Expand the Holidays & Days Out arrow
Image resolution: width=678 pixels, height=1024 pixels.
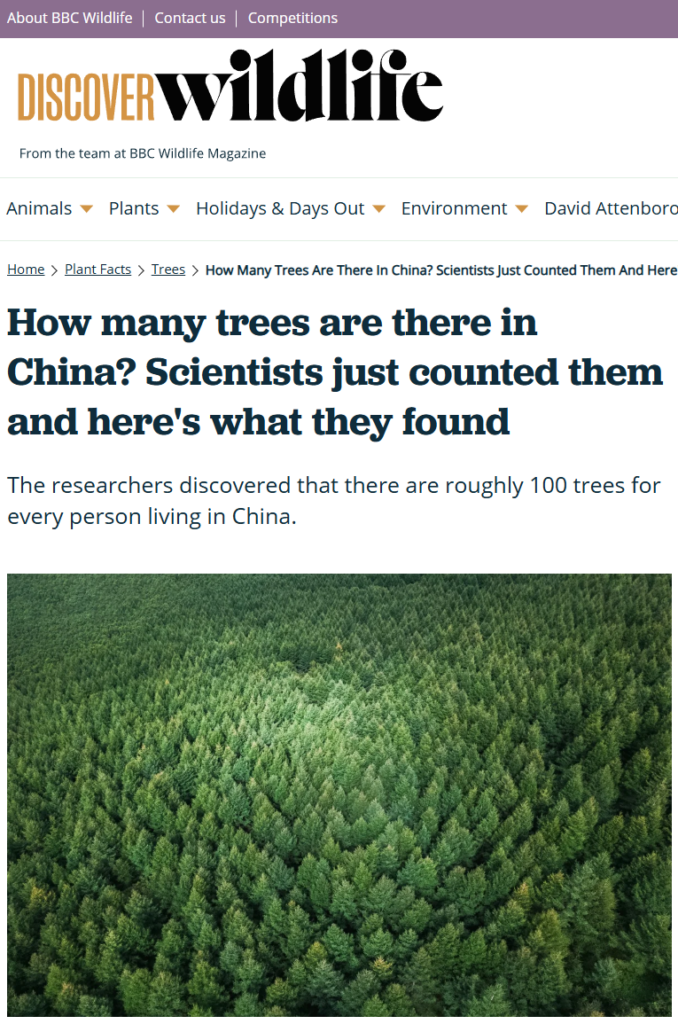[x=379, y=209]
